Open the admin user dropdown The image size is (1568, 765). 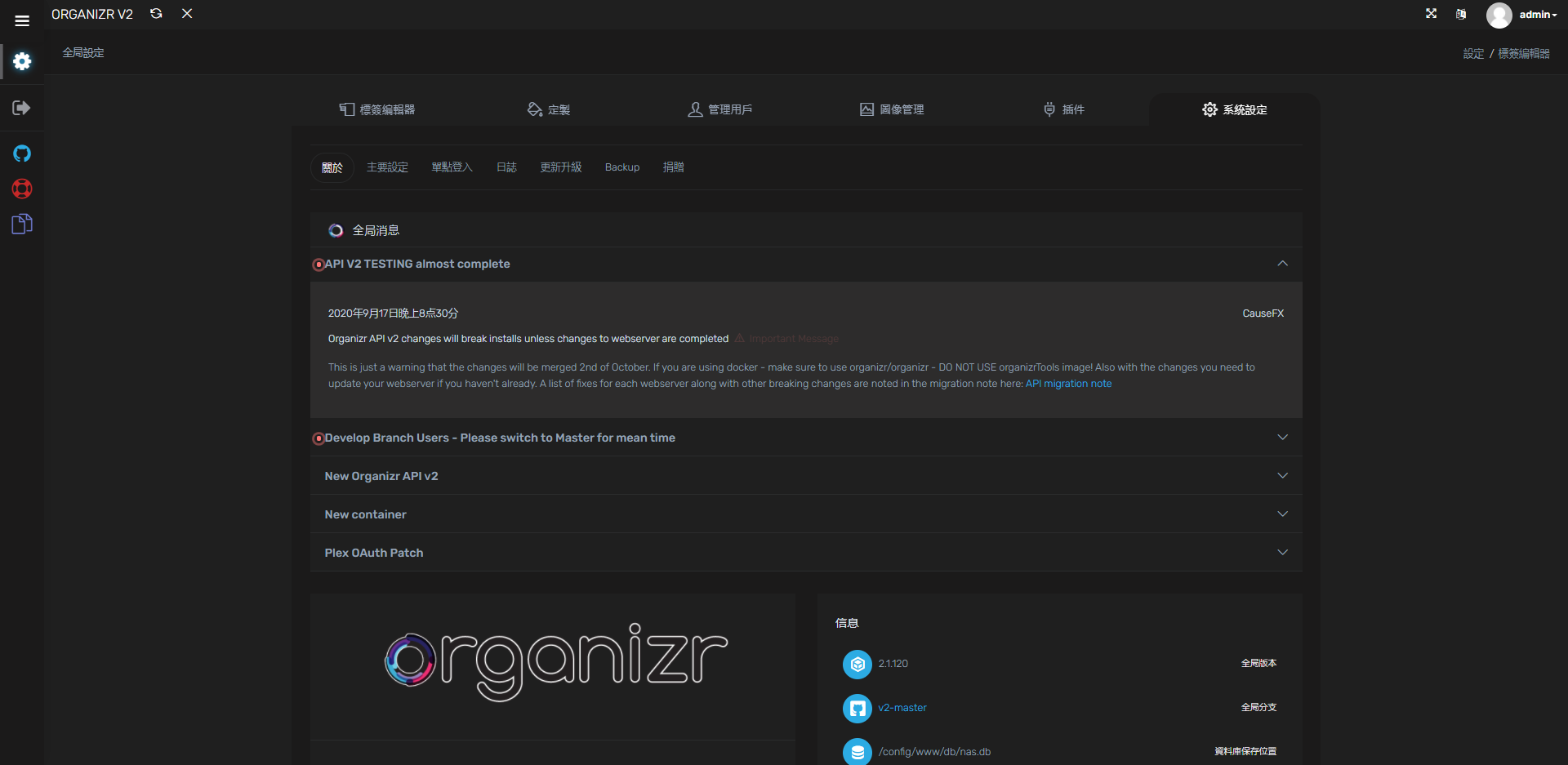point(1538,15)
